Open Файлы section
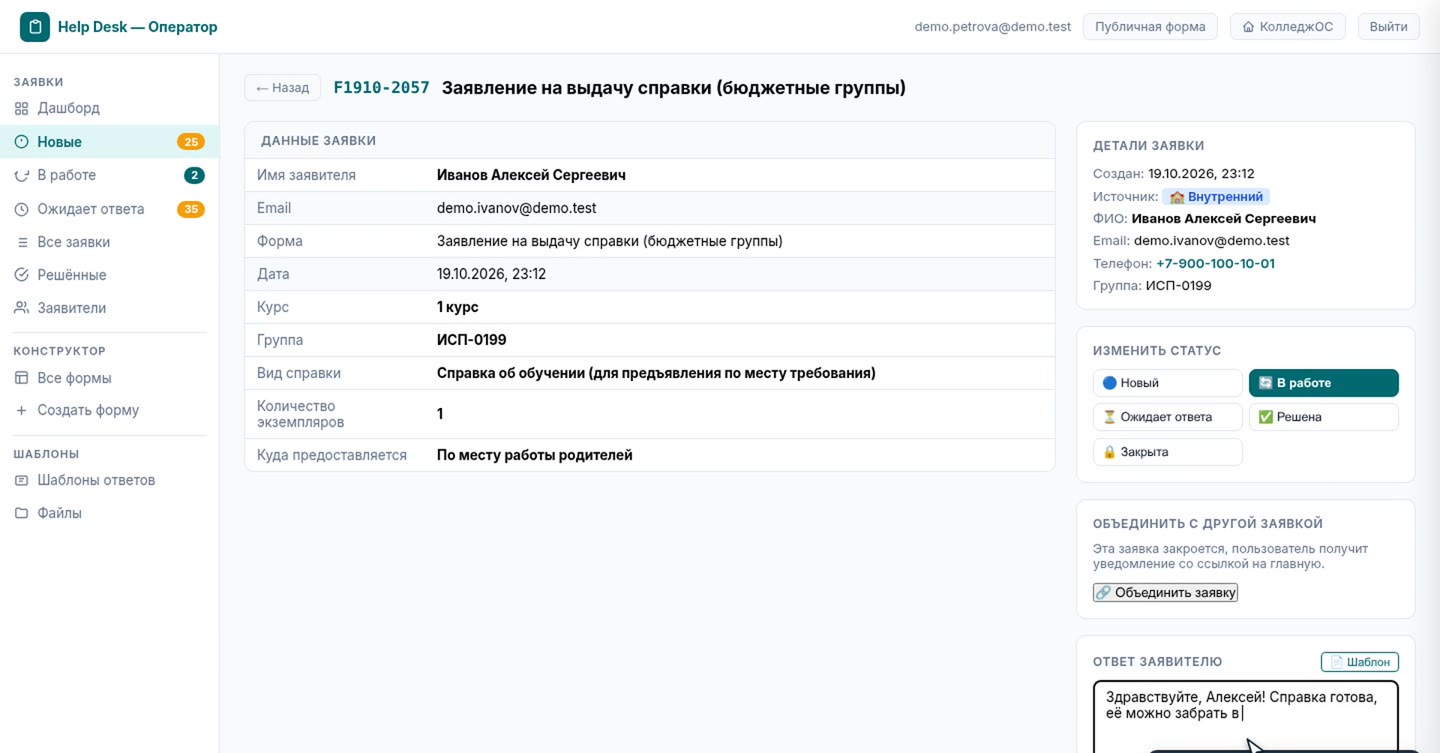 pyautogui.click(x=109, y=513)
